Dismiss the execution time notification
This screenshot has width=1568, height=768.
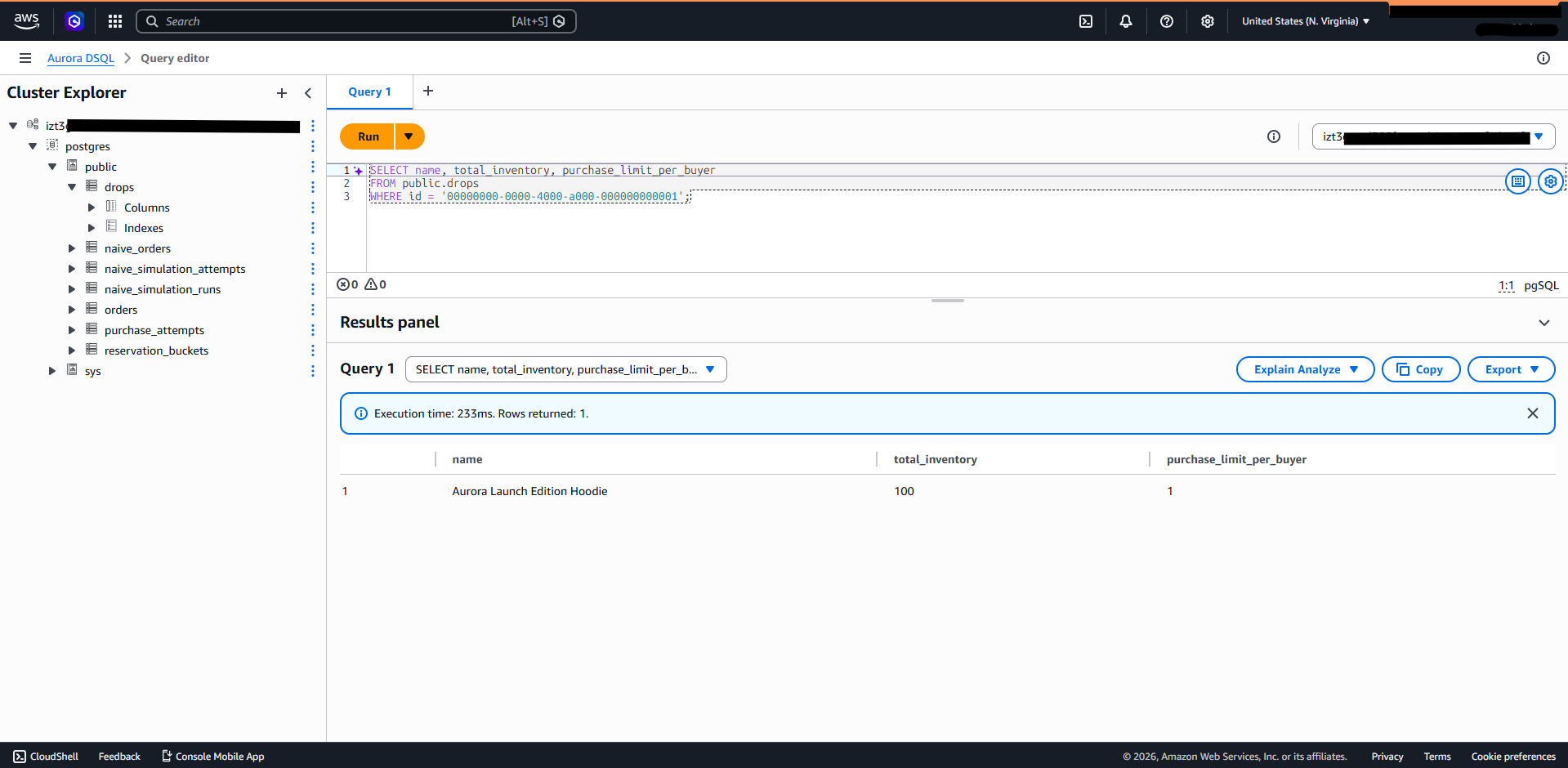pyautogui.click(x=1533, y=413)
